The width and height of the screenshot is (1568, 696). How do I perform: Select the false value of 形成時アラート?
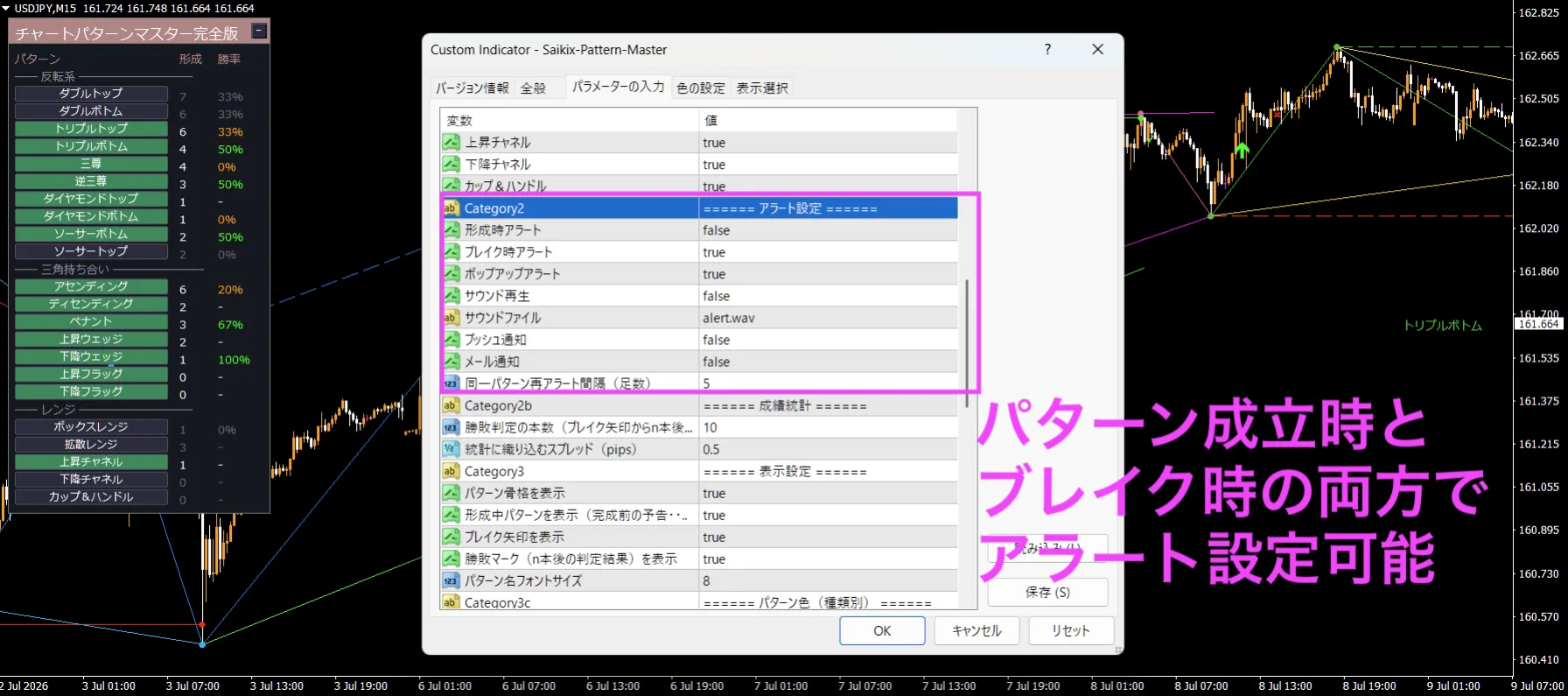[828, 229]
